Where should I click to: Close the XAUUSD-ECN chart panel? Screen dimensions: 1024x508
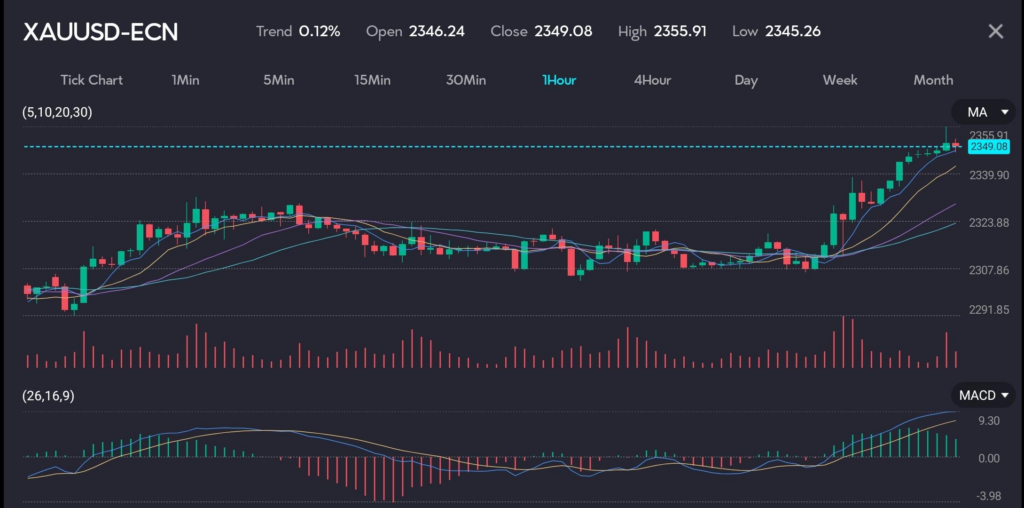click(x=995, y=31)
